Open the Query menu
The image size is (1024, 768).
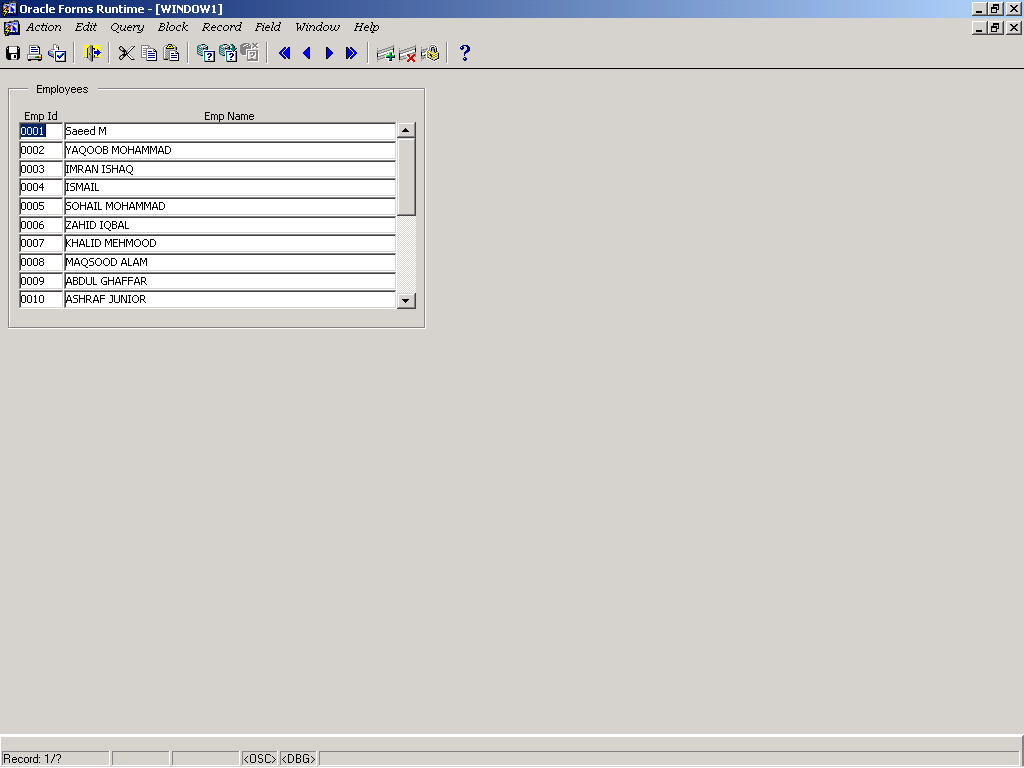click(x=127, y=27)
